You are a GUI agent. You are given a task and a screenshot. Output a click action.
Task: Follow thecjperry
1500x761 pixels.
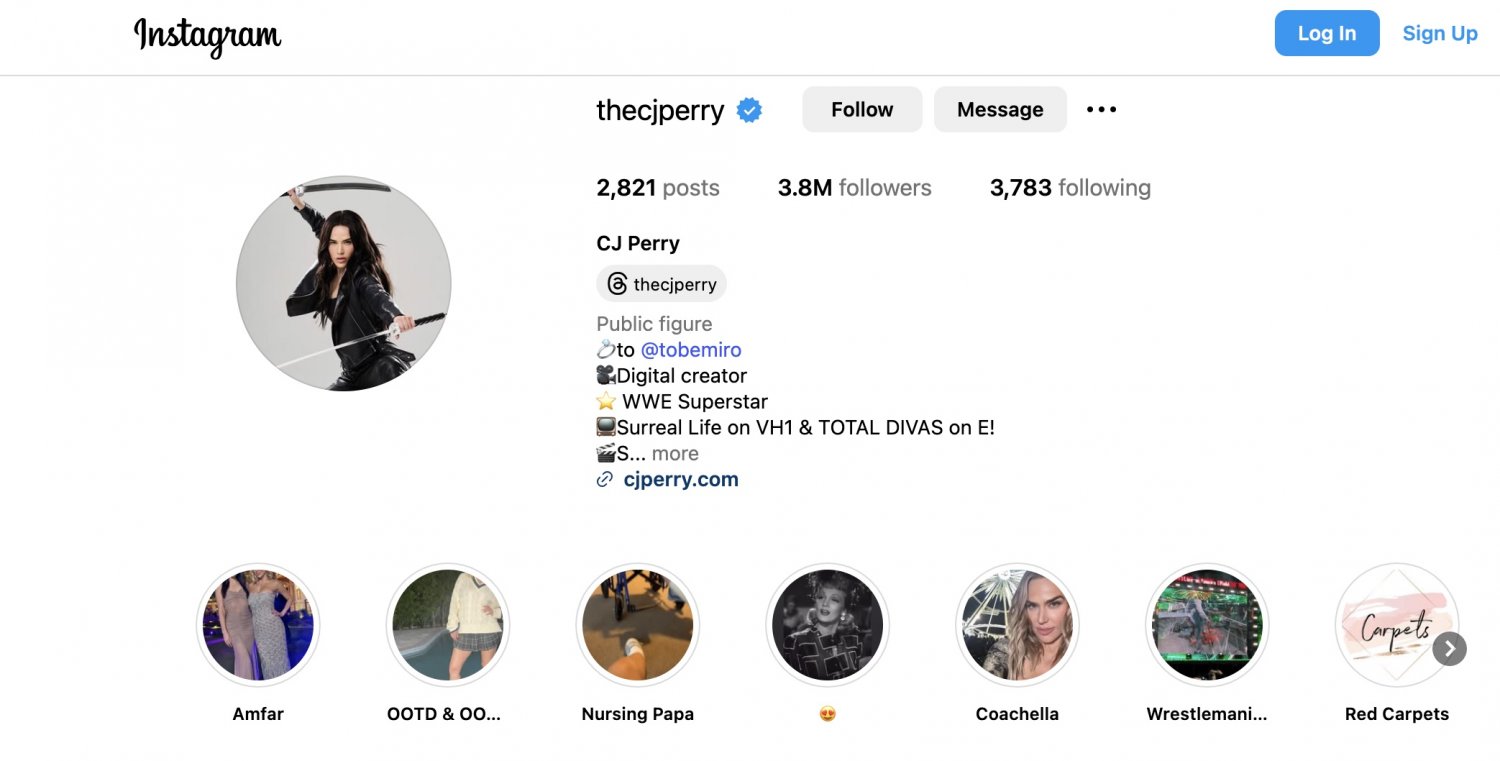[862, 109]
